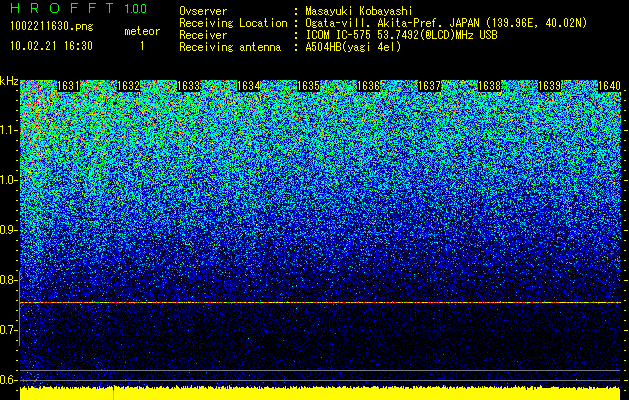Click the 1635 time marker
The width and height of the screenshot is (629, 400).
(x=308, y=86)
